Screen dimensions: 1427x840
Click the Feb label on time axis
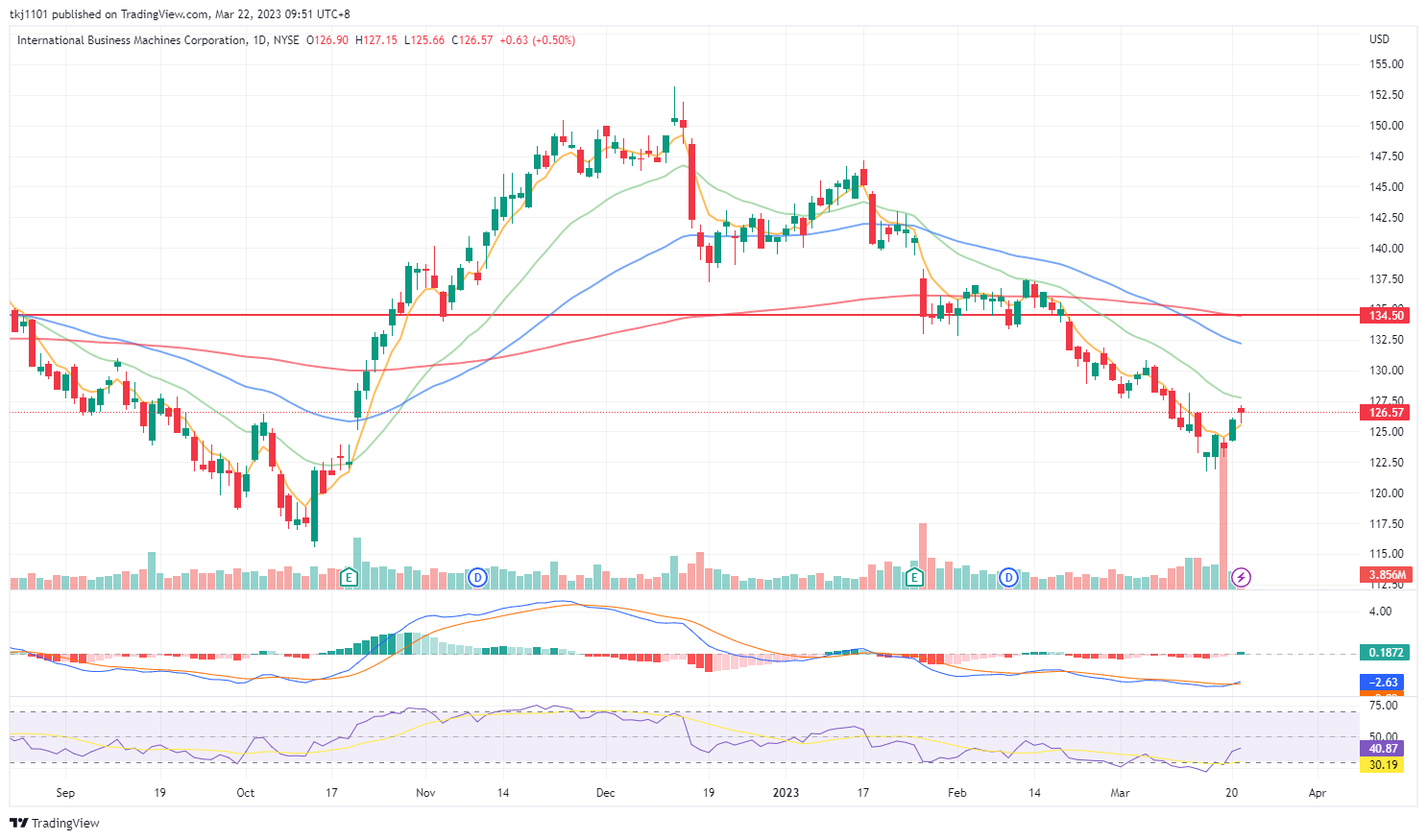(956, 793)
